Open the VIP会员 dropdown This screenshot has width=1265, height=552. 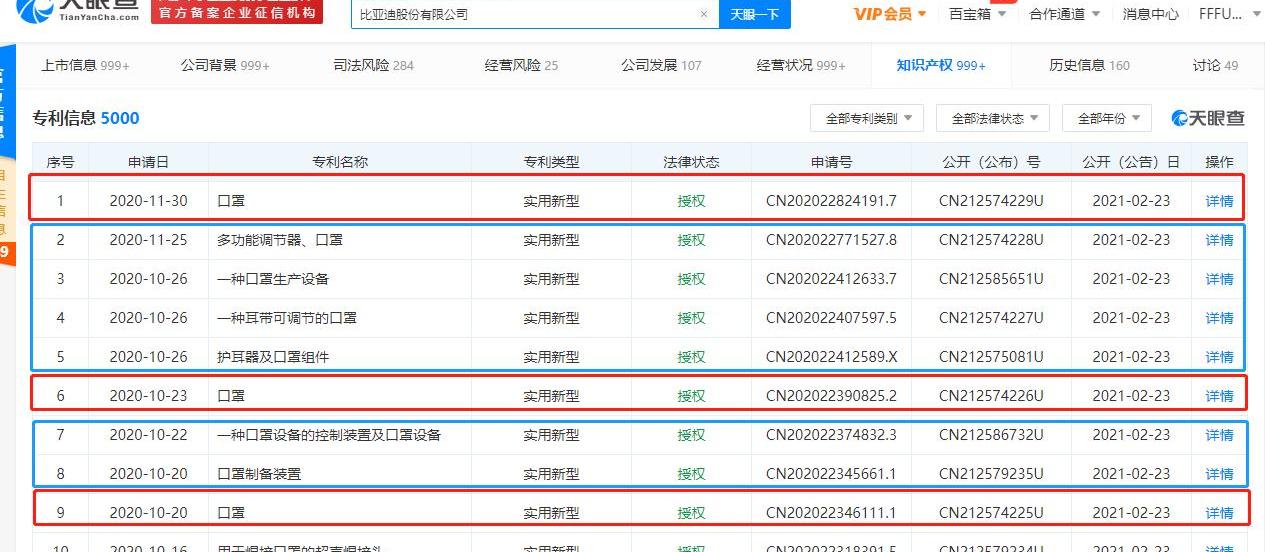click(890, 14)
